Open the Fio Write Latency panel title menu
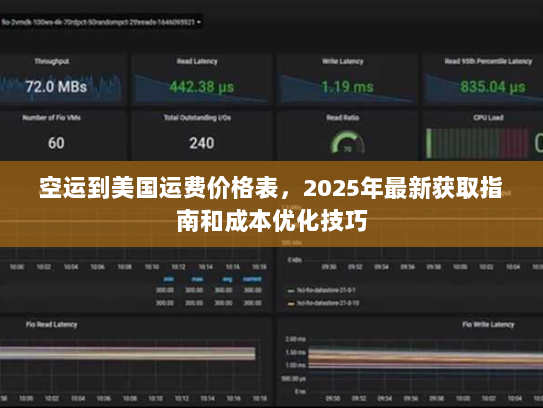Screen dimensions: 543x408 click(488, 325)
